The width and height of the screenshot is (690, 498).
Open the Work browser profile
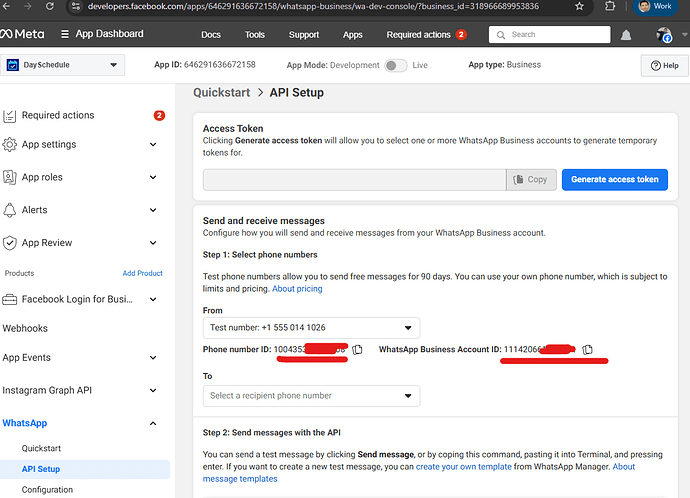point(655,6)
